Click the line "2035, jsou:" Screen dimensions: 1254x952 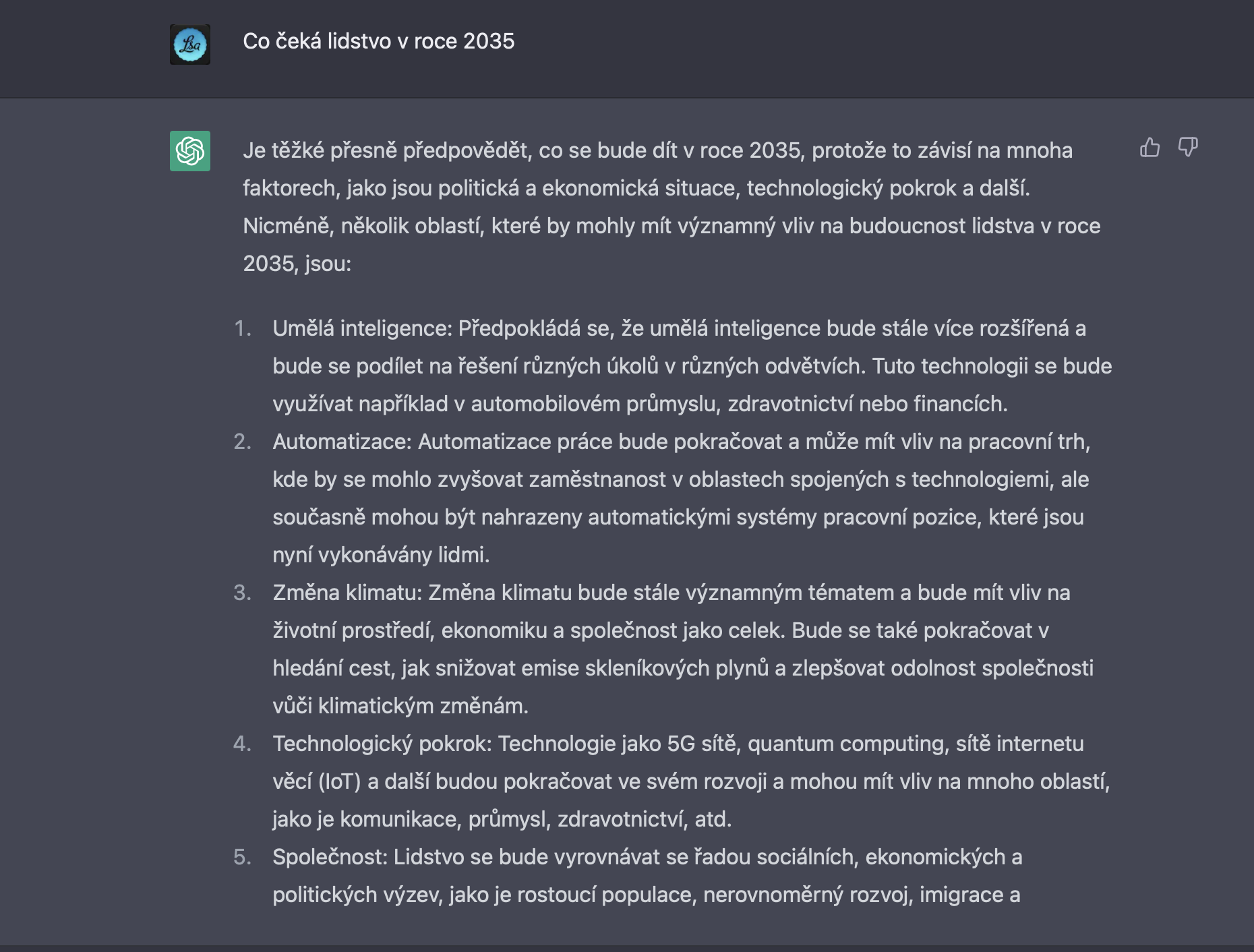[x=297, y=264]
